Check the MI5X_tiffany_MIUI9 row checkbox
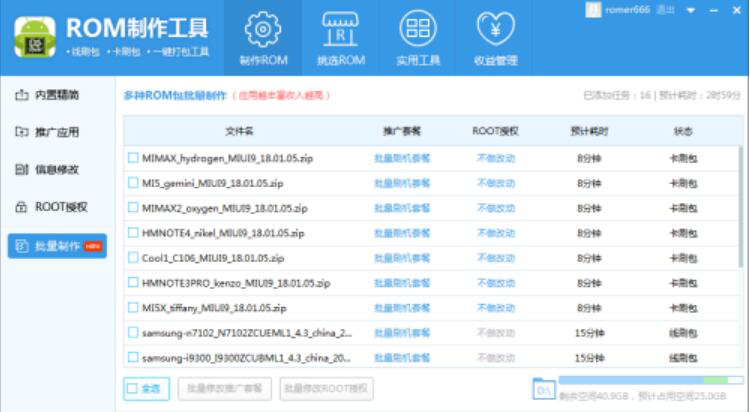 [133, 308]
